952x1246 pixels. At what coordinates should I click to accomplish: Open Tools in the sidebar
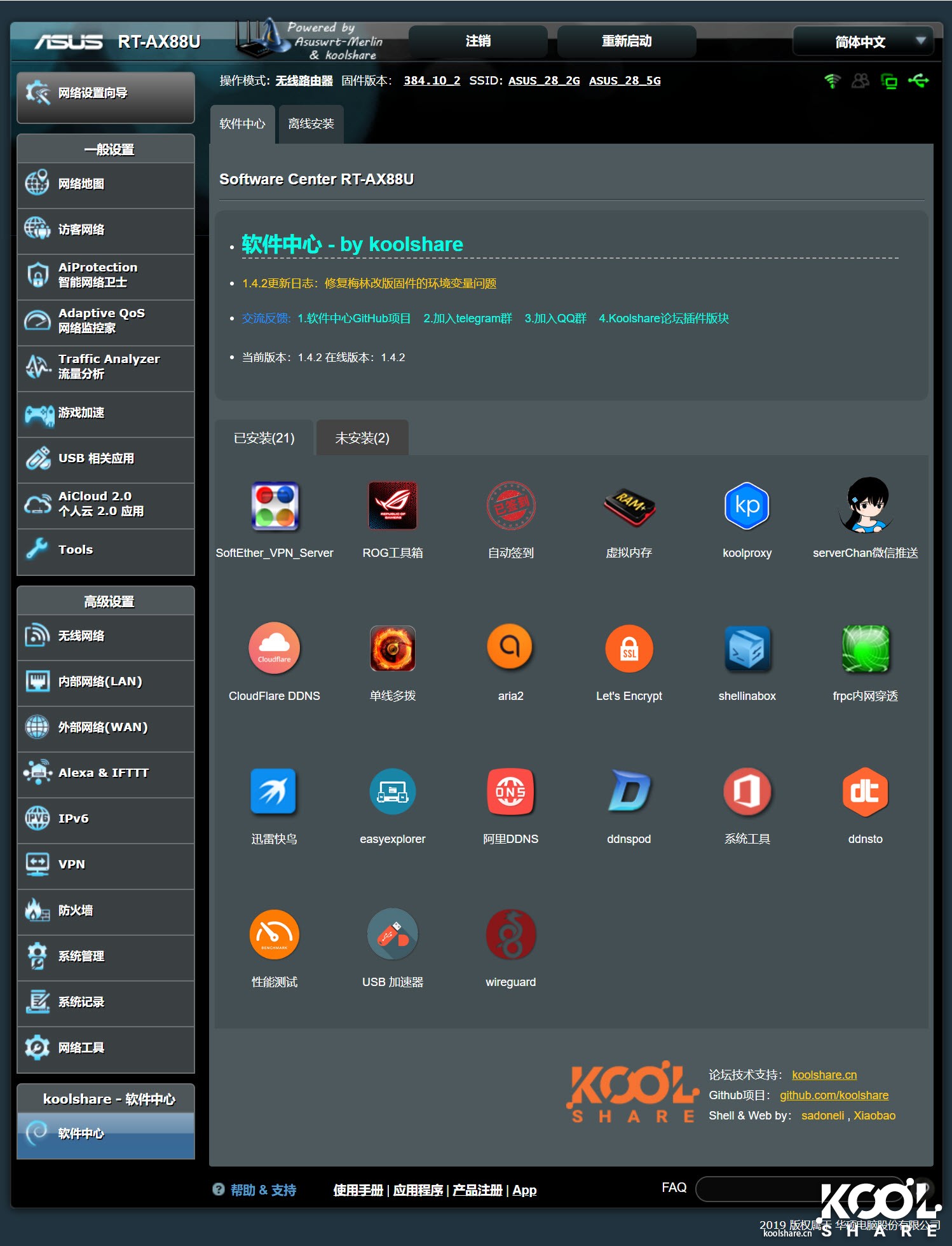click(x=106, y=551)
